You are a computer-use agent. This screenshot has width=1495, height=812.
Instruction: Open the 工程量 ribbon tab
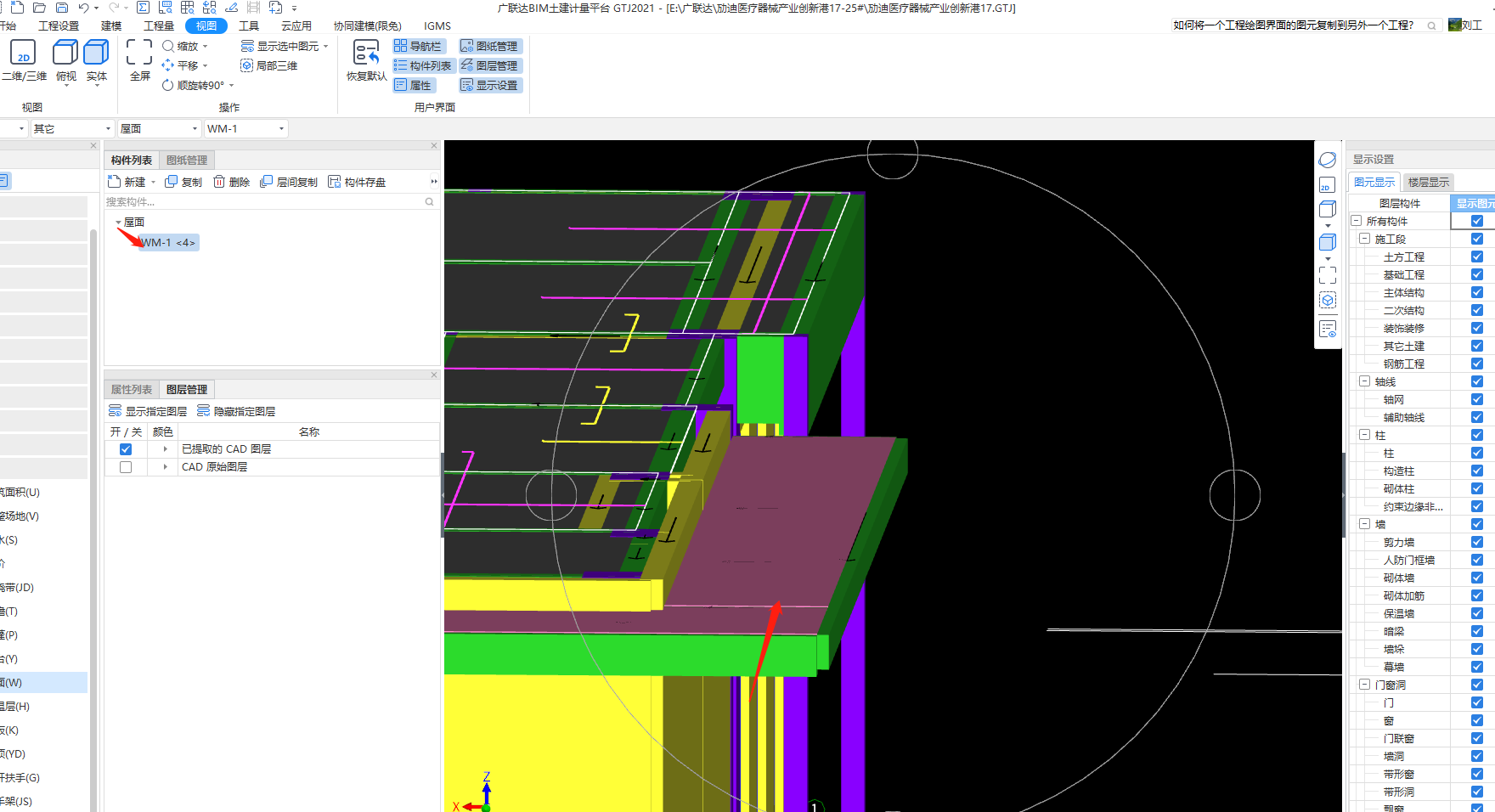pyautogui.click(x=159, y=25)
